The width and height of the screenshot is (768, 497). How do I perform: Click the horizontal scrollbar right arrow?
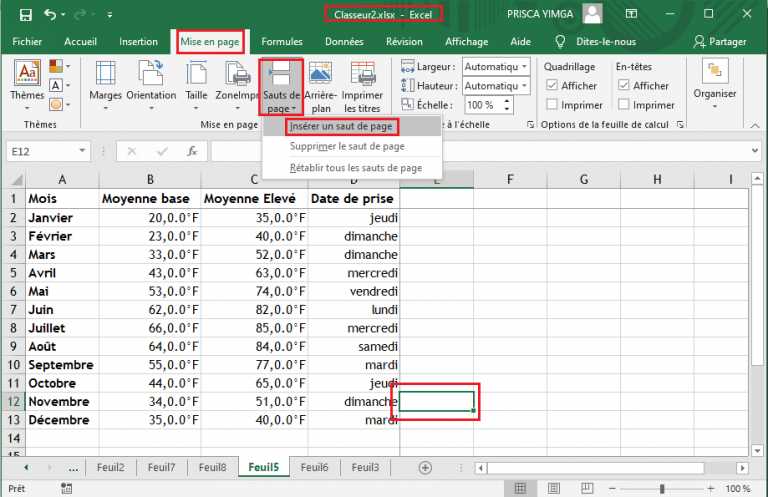coord(742,468)
